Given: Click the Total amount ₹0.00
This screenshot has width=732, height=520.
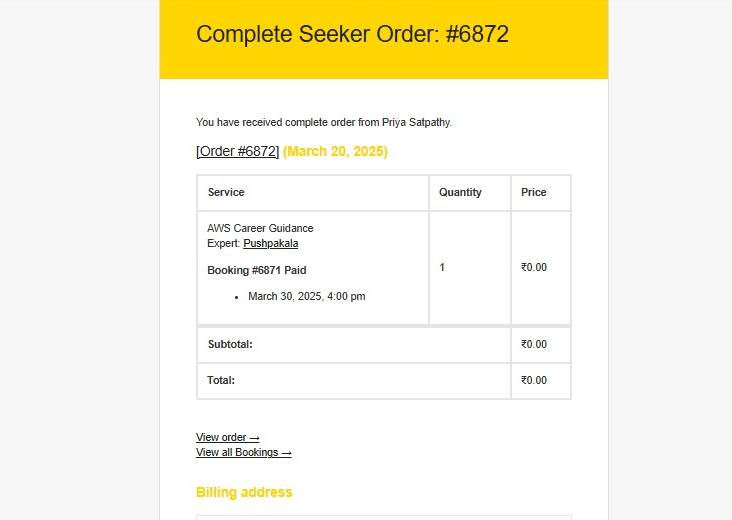Looking at the screenshot, I should tap(534, 380).
